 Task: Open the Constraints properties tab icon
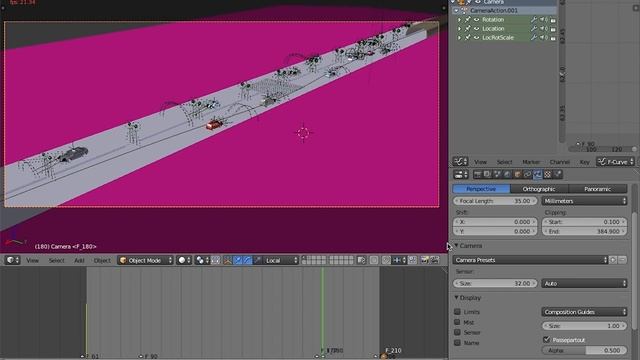(527, 174)
